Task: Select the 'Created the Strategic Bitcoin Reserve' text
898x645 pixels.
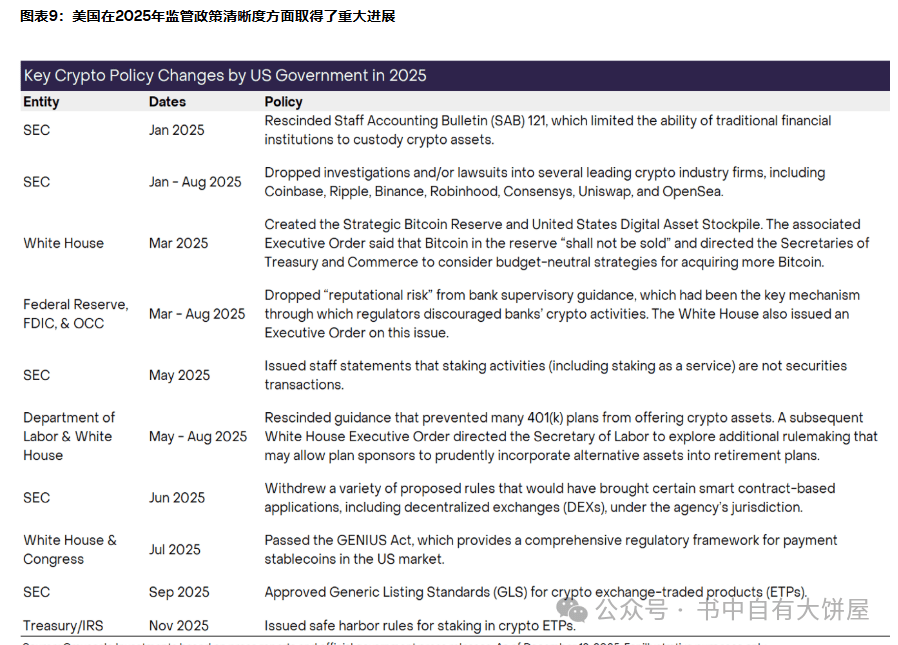Action: 567,243
